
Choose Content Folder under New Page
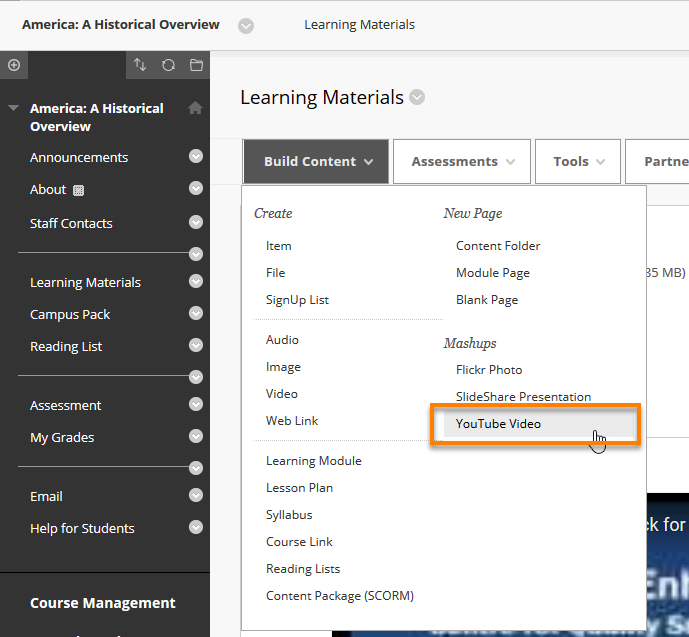click(498, 246)
